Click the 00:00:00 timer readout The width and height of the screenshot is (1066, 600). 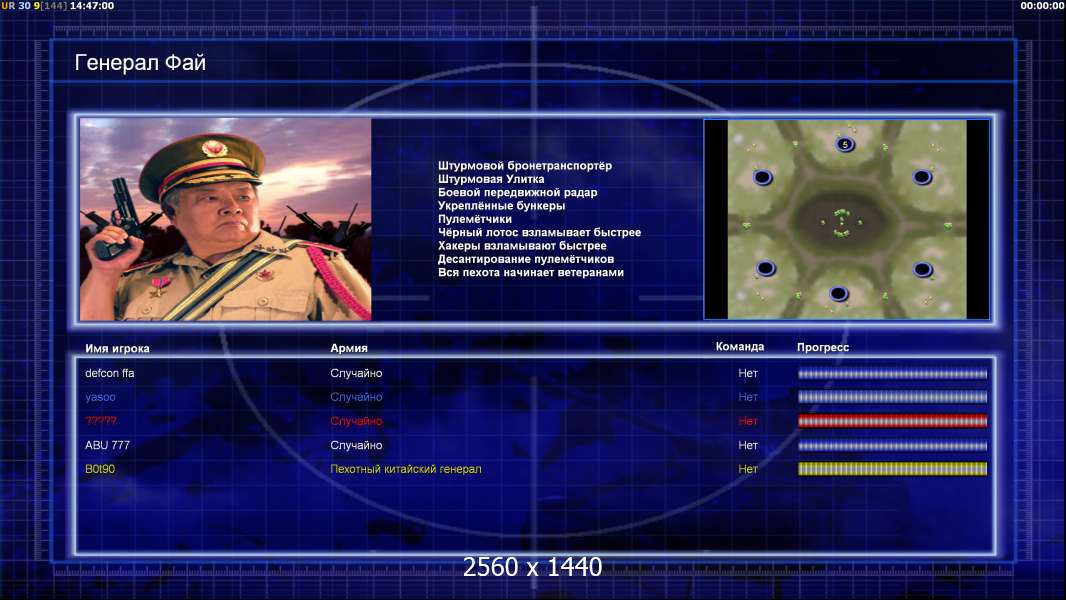pos(1042,5)
